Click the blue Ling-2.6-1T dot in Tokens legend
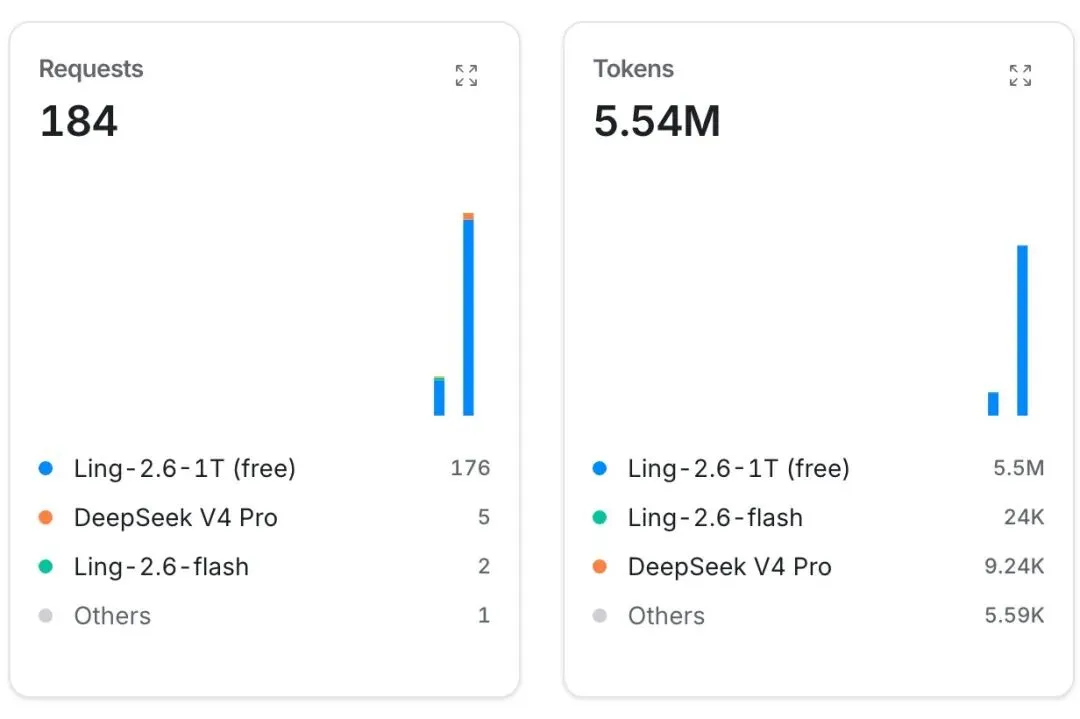Image resolution: width=1080 pixels, height=719 pixels. (x=599, y=468)
